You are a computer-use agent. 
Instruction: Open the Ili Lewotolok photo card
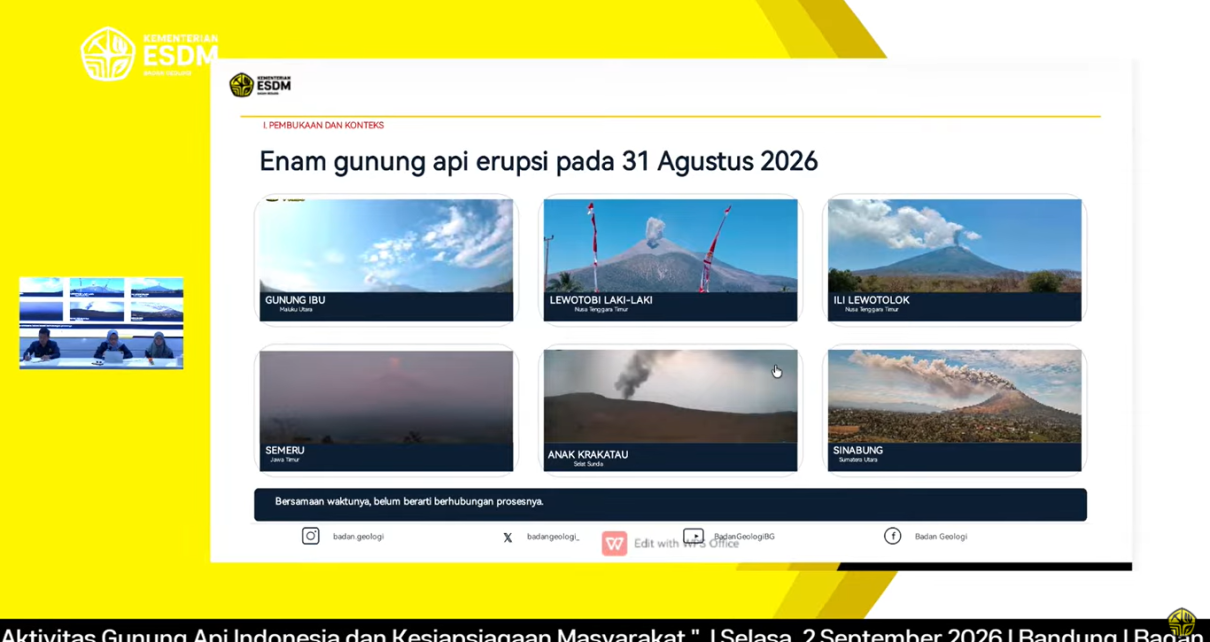[x=954, y=260]
